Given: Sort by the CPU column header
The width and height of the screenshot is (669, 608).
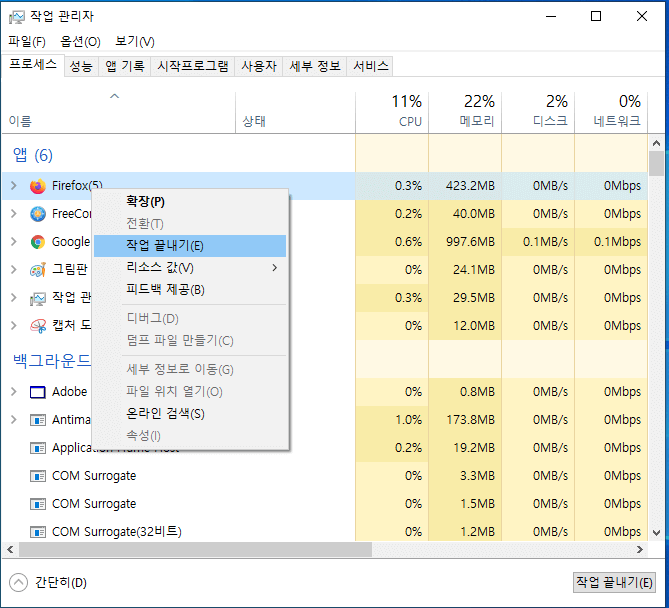Looking at the screenshot, I should [x=392, y=112].
